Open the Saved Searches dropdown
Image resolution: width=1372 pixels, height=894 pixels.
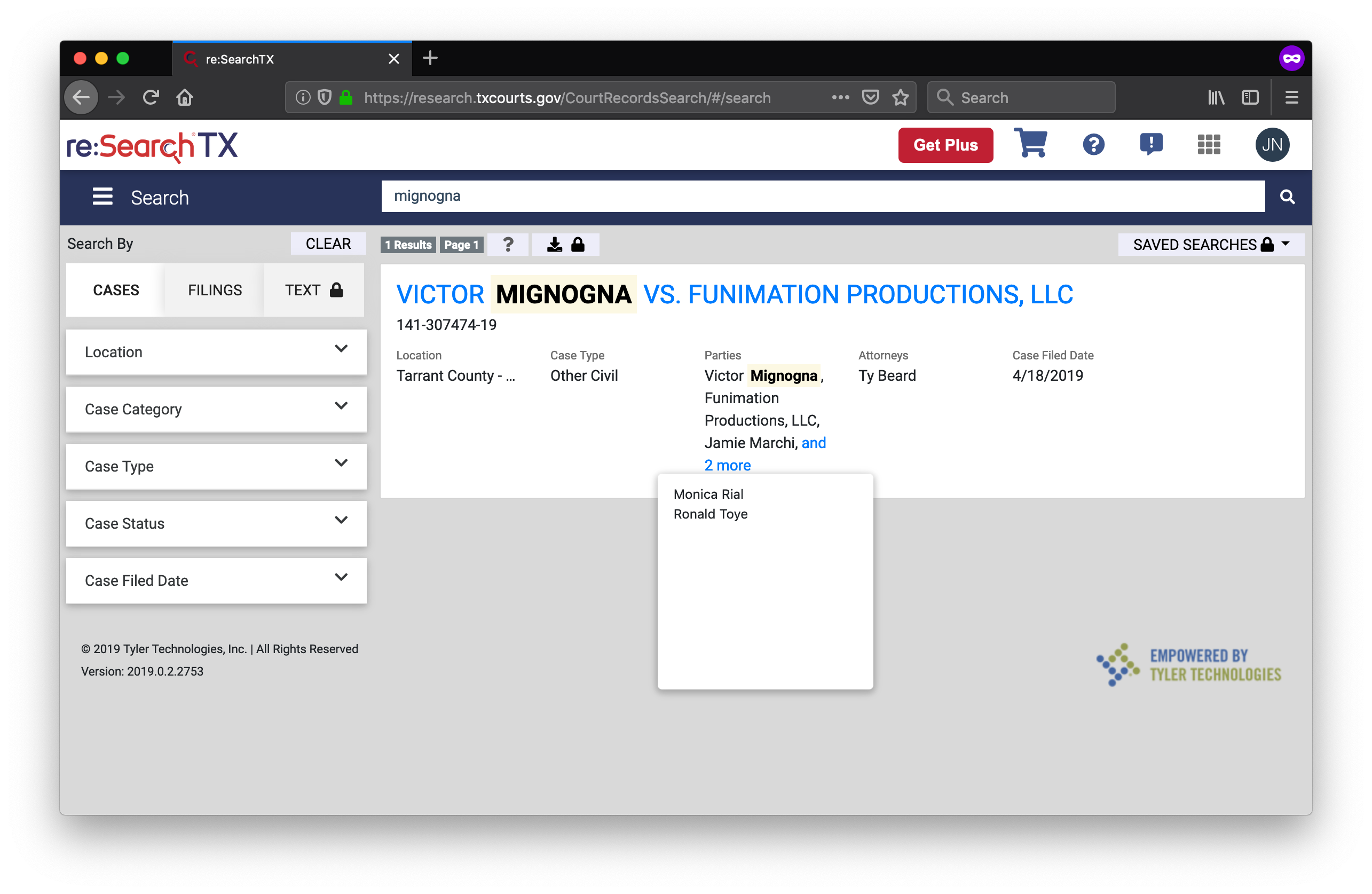click(x=1211, y=245)
